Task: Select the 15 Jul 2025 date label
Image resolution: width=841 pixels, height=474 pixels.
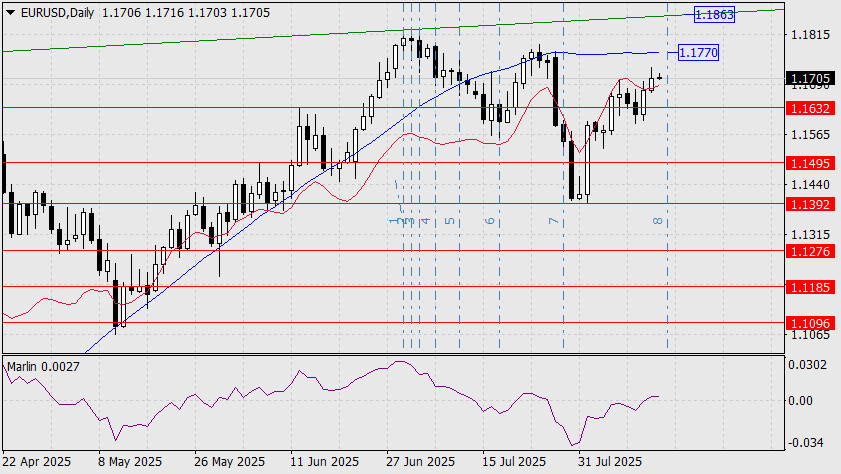Action: pos(514,462)
